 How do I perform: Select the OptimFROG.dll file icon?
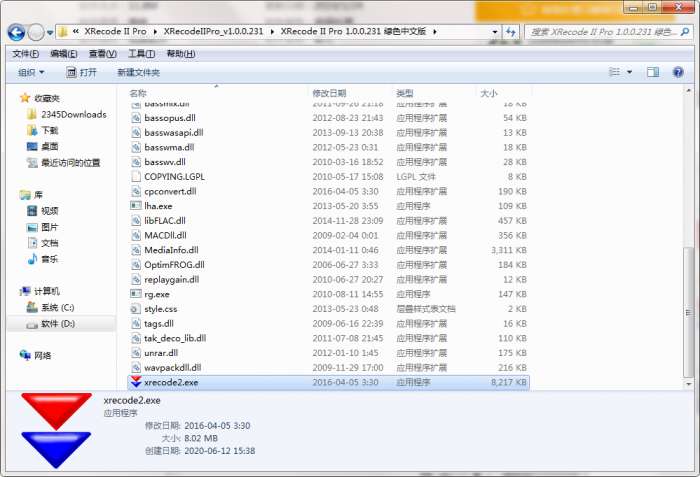[136, 265]
